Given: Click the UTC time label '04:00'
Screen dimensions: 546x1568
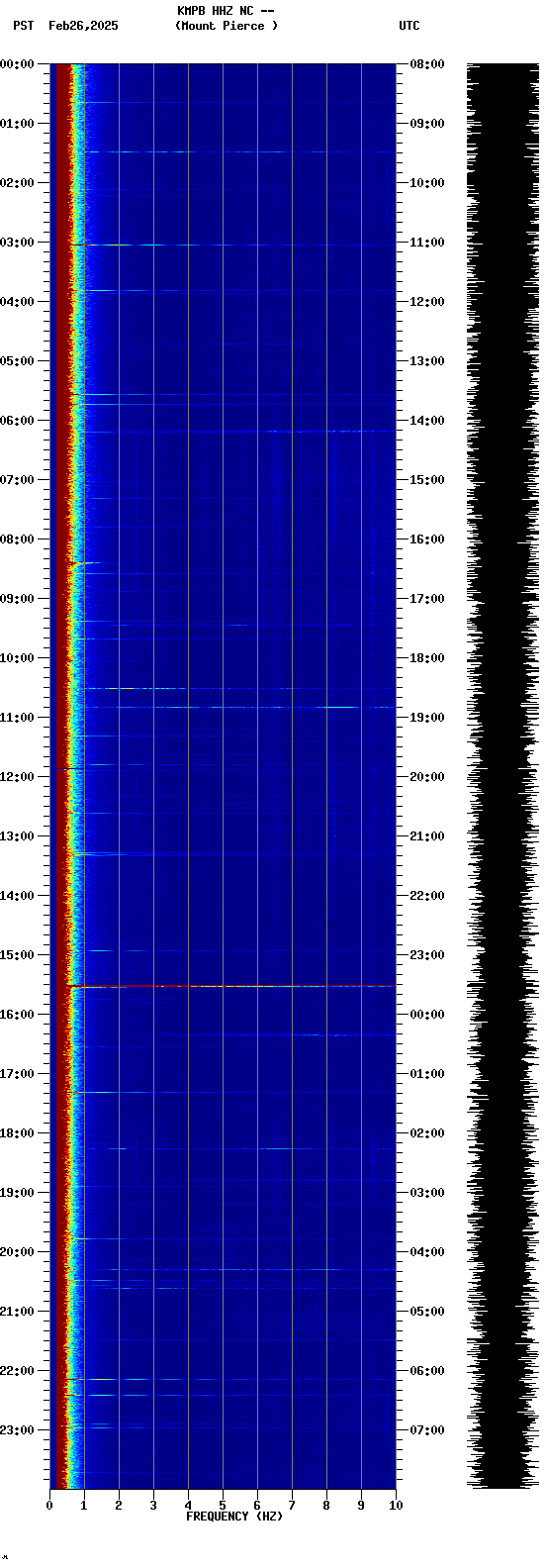Looking at the screenshot, I should [427, 1252].
